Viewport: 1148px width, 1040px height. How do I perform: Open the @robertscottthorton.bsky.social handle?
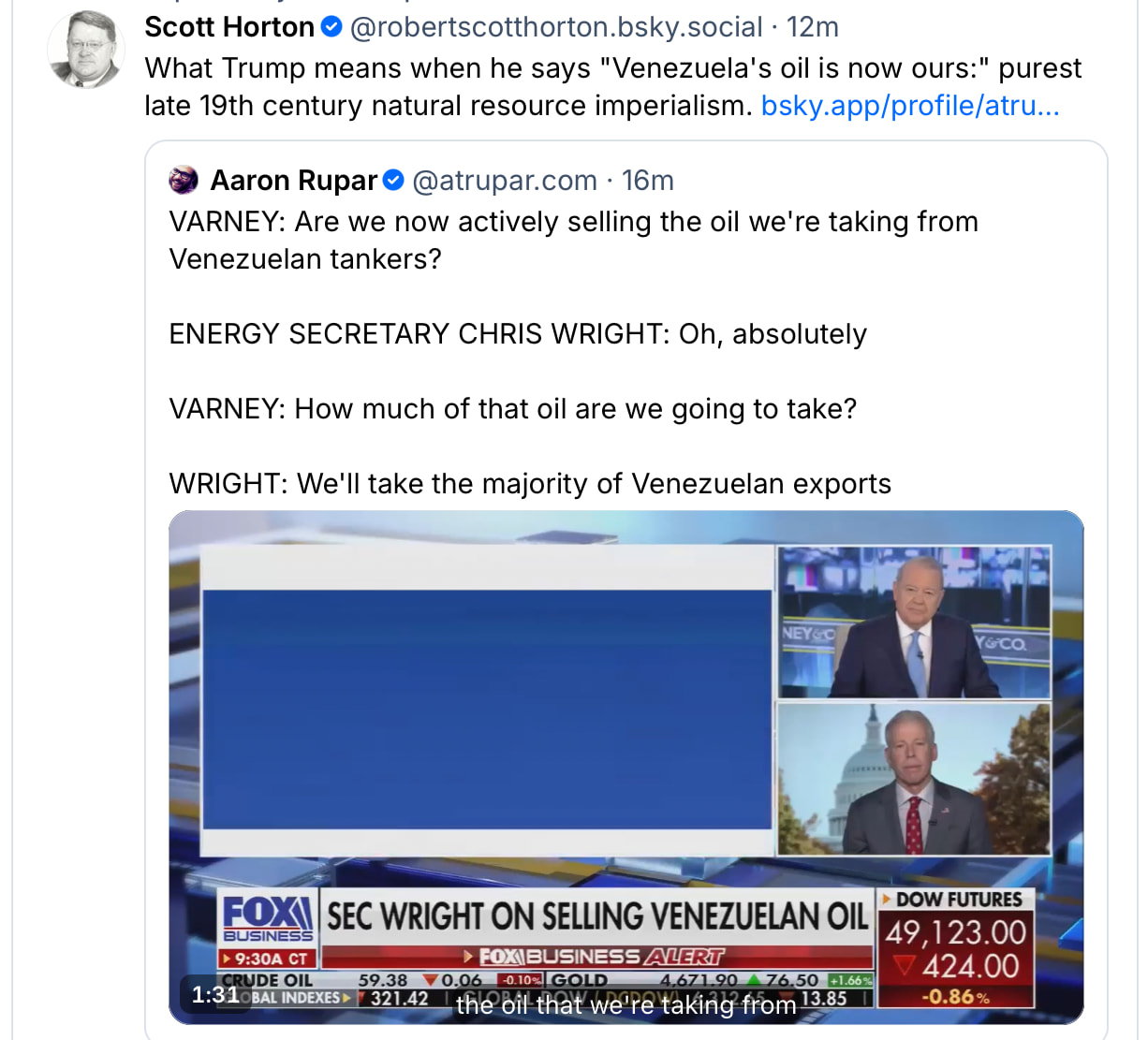pyautogui.click(x=556, y=27)
